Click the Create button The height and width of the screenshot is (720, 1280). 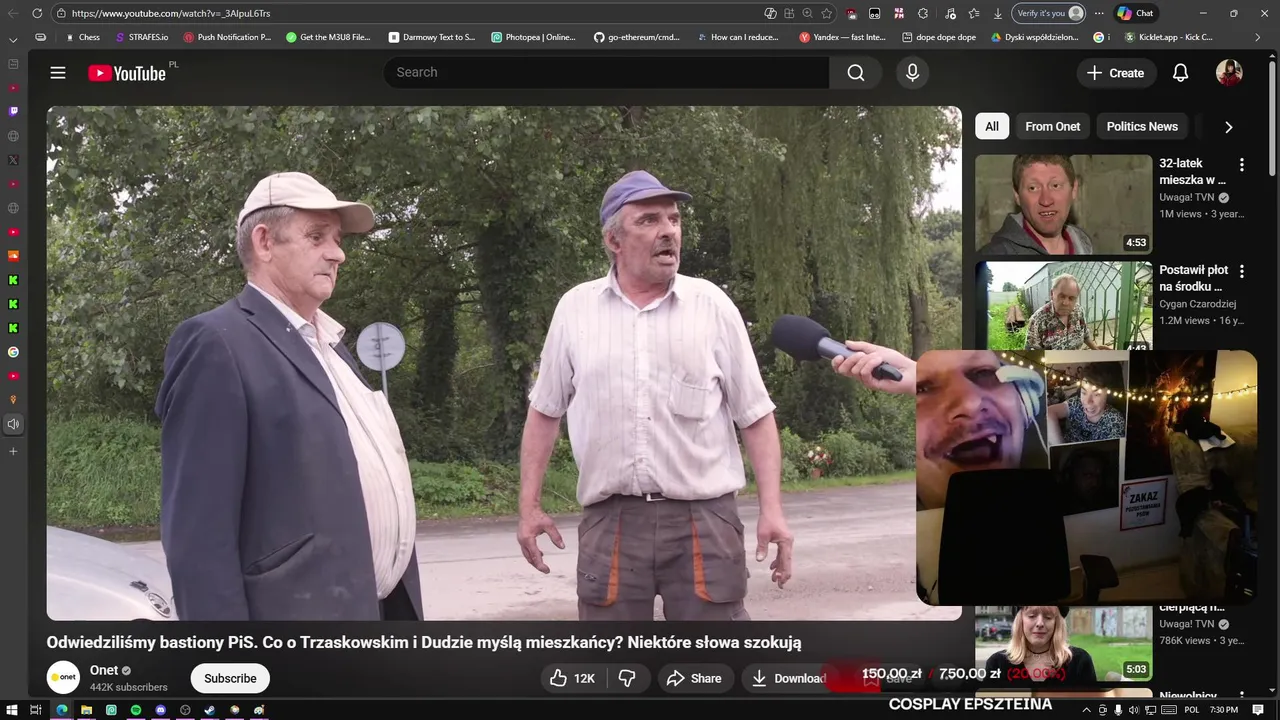coord(1115,73)
